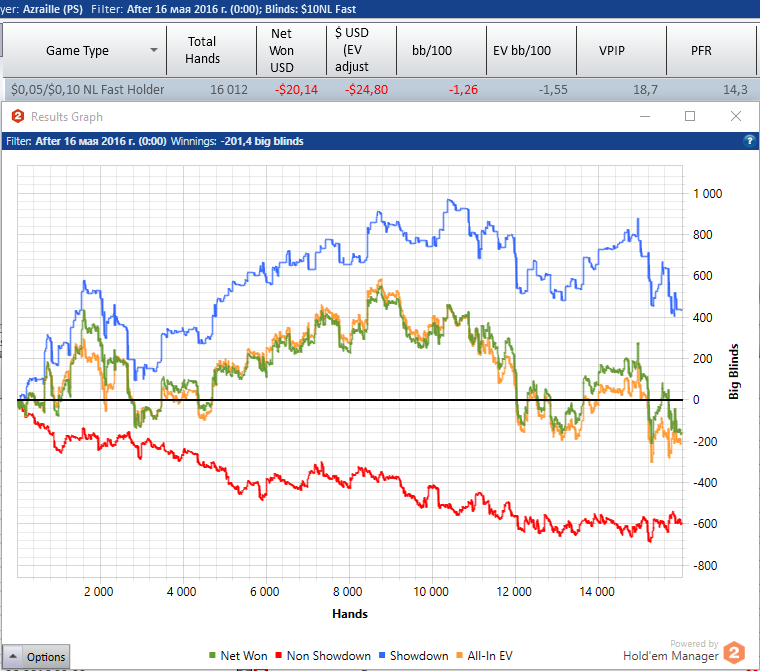Click the Big Blinds y-axis title
This screenshot has width=760, height=671.
tap(734, 371)
